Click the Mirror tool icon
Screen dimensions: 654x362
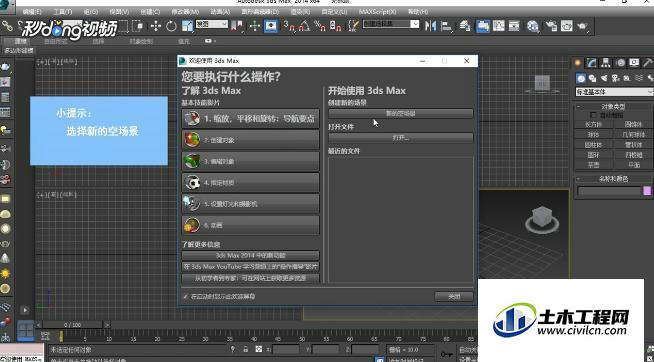430,26
